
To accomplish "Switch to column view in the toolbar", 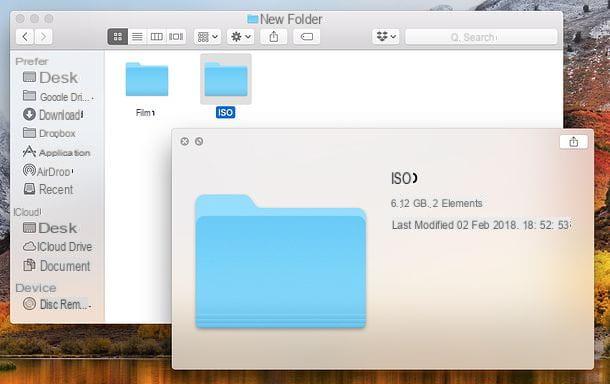I will pyautogui.click(x=156, y=37).
